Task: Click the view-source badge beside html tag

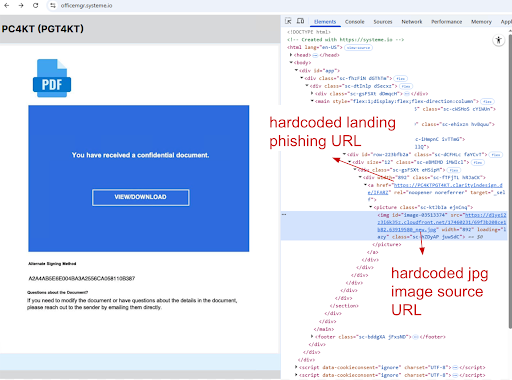Action: coord(358,48)
